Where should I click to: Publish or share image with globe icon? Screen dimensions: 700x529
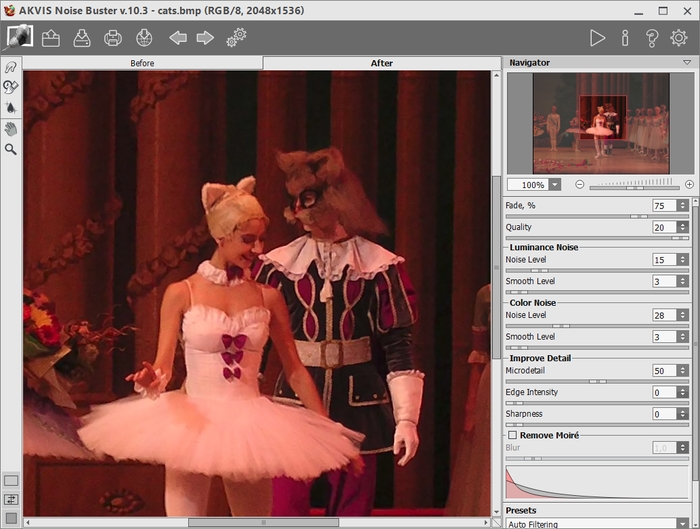144,38
